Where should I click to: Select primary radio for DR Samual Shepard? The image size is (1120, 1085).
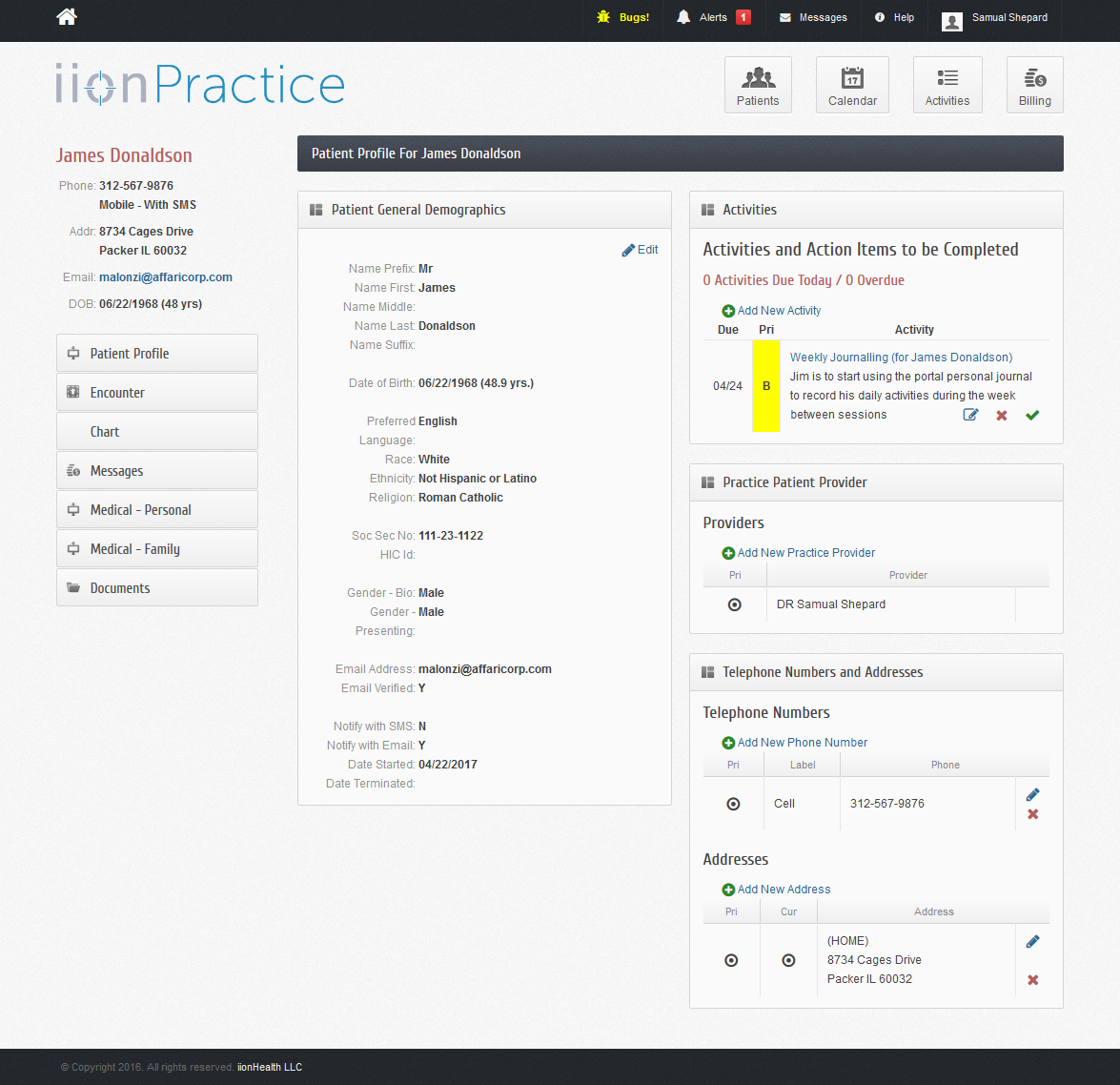734,604
